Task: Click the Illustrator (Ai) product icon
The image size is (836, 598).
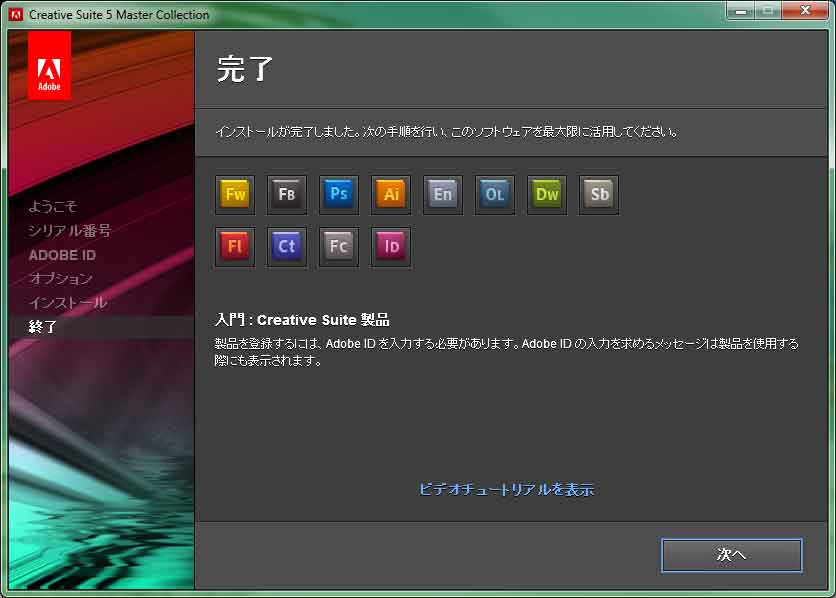Action: coord(391,195)
